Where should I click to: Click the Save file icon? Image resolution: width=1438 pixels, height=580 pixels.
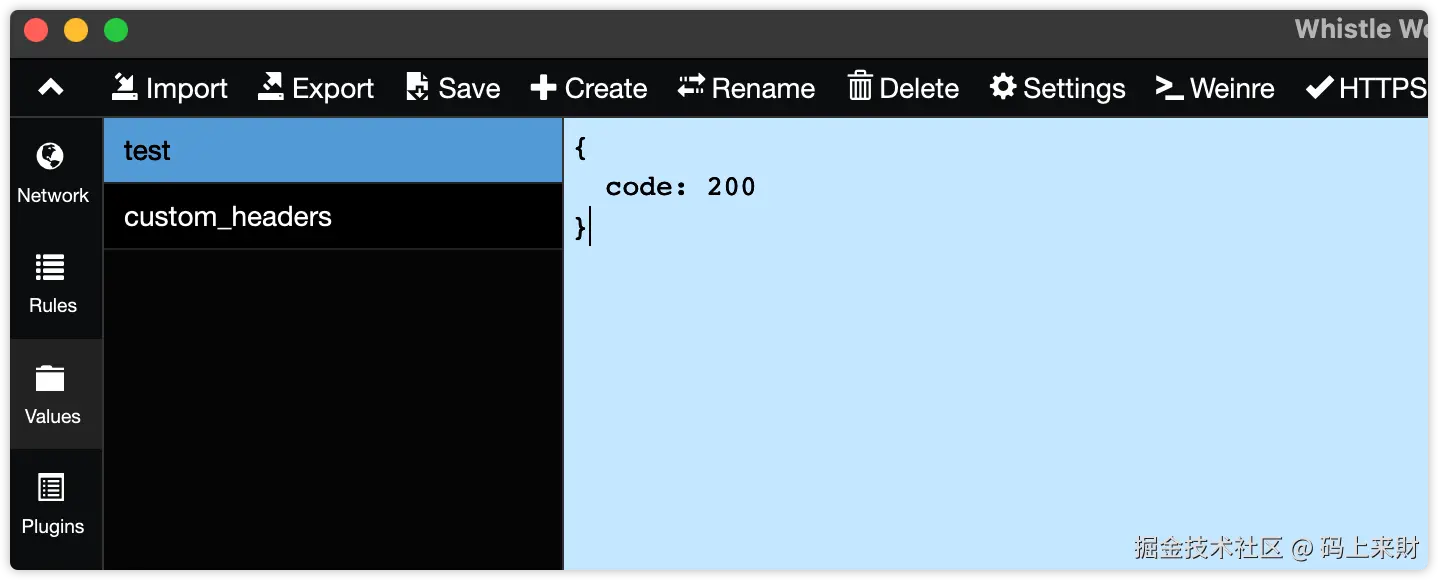point(417,88)
